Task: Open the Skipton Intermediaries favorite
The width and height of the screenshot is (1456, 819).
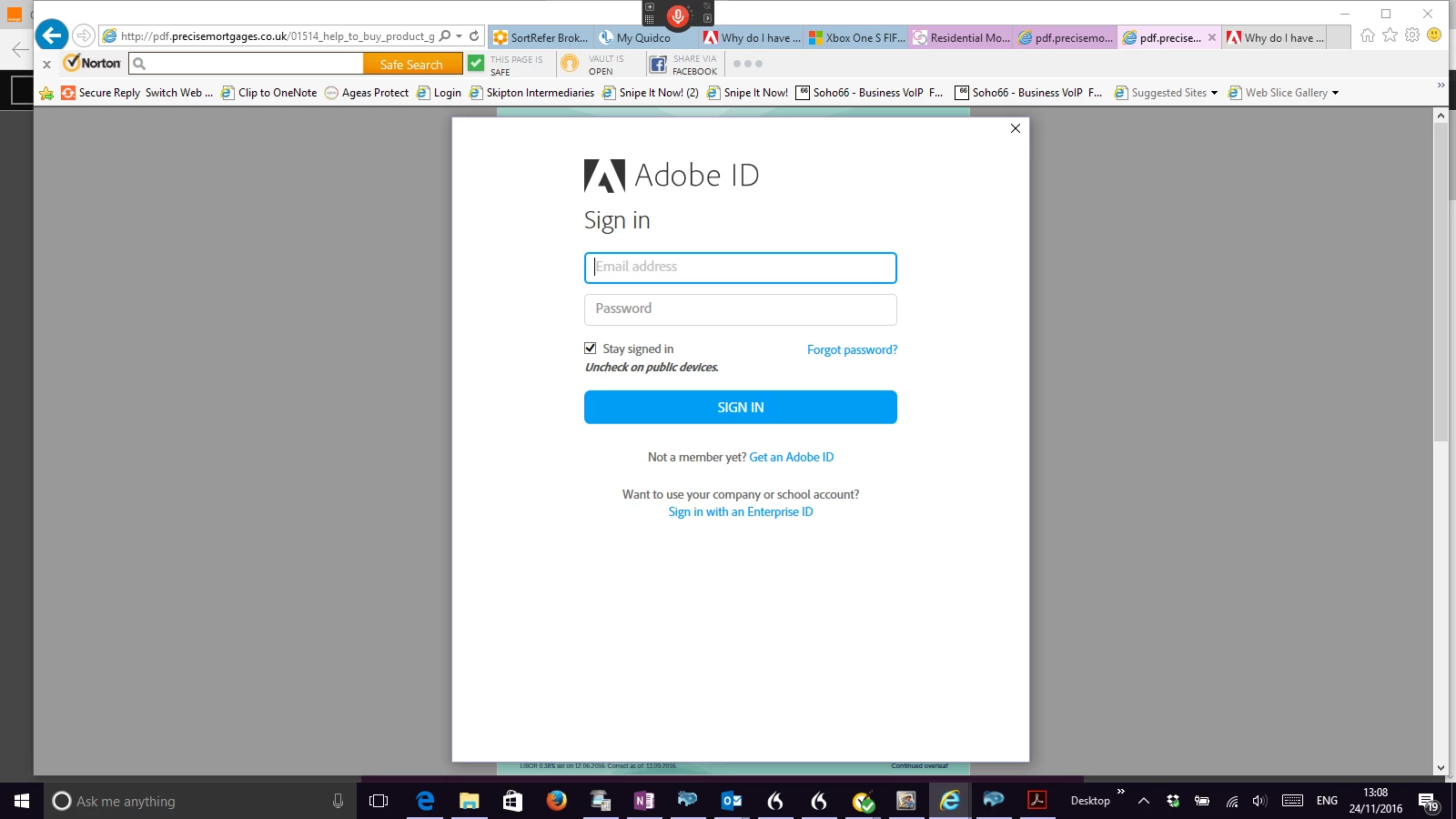Action: pyautogui.click(x=531, y=93)
